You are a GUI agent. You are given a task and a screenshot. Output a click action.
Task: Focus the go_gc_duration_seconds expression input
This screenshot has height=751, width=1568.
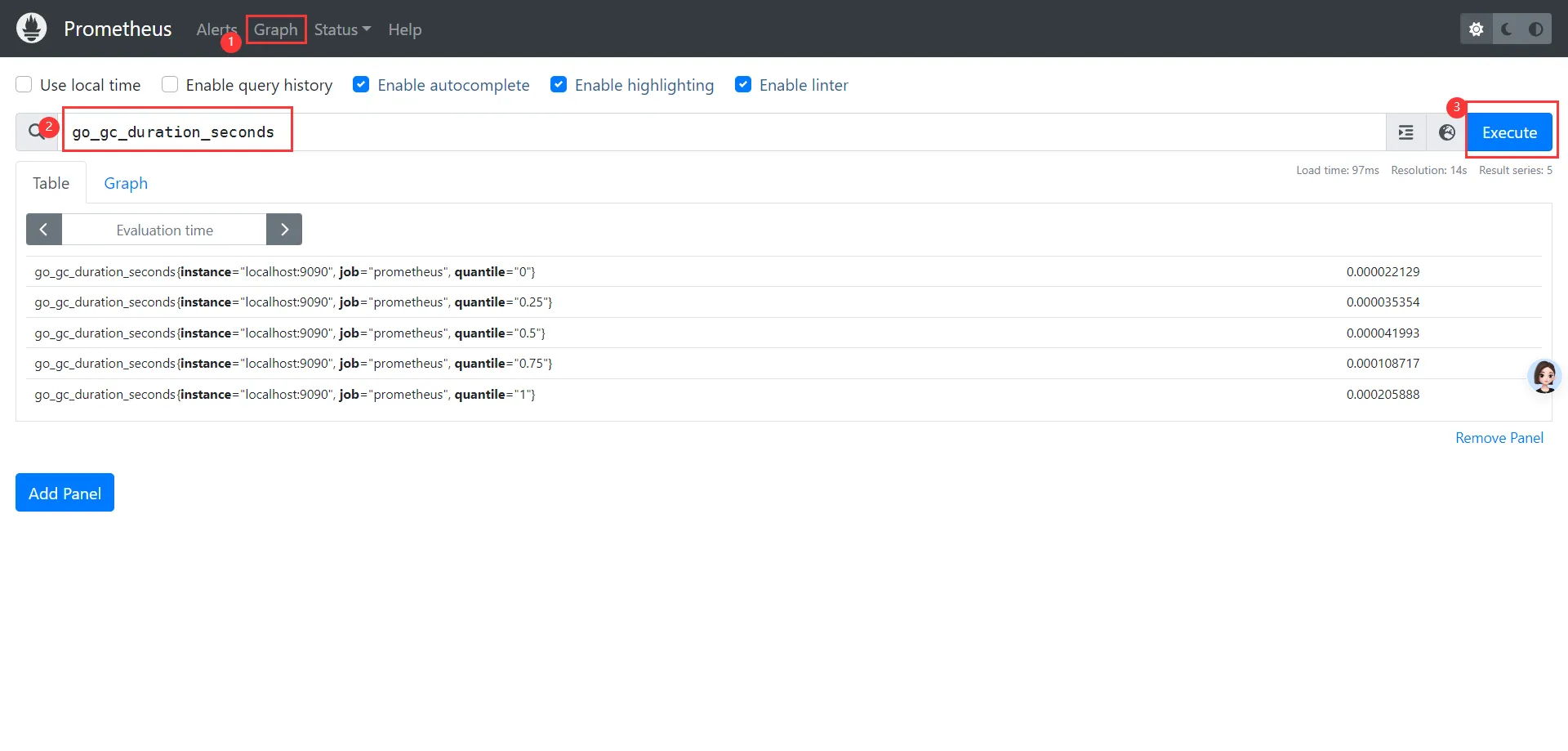point(724,132)
